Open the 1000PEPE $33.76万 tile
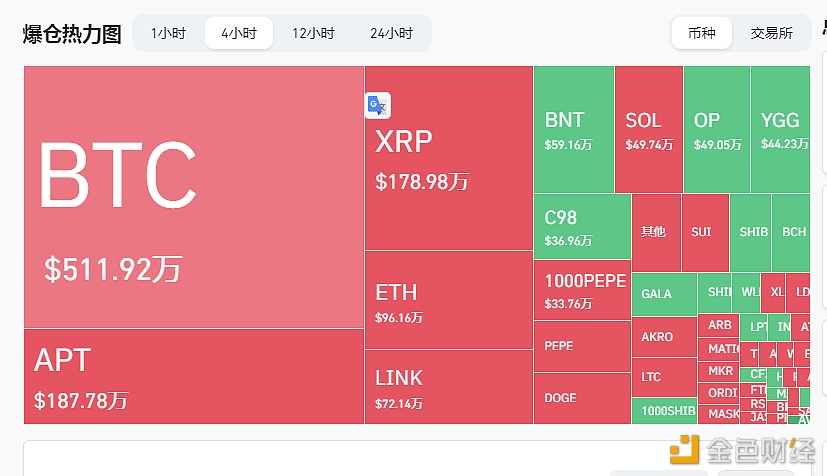The height and width of the screenshot is (476, 827). click(x=582, y=290)
